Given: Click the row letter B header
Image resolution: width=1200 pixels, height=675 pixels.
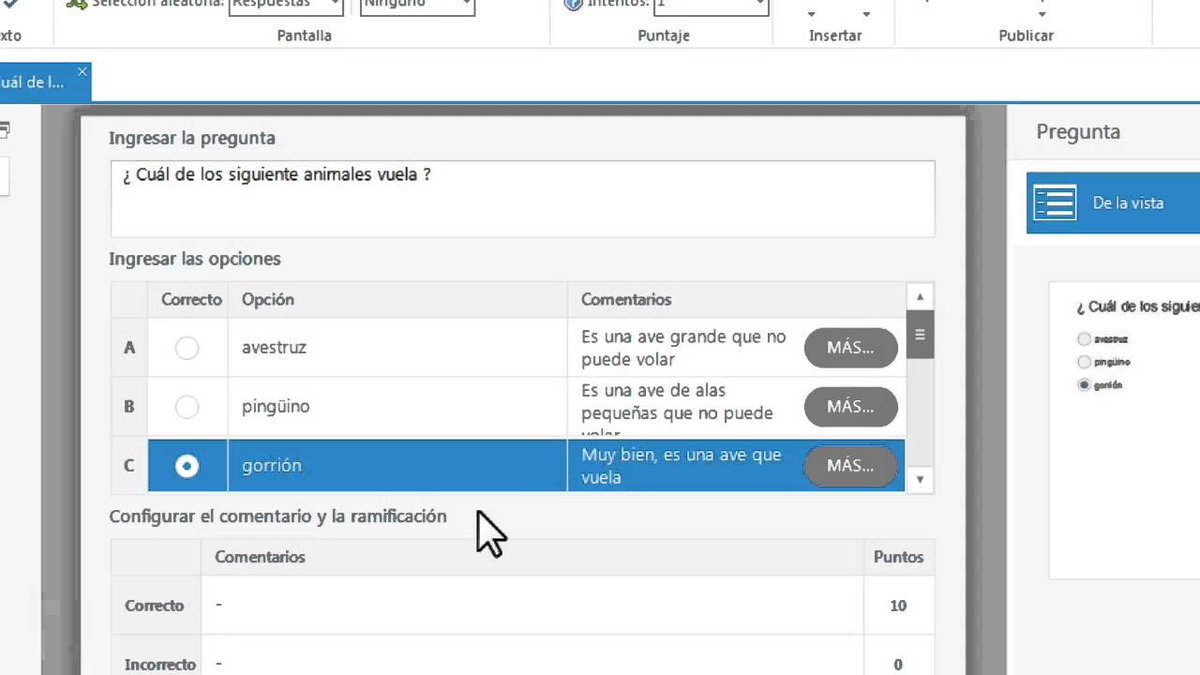Looking at the screenshot, I should coord(129,407).
